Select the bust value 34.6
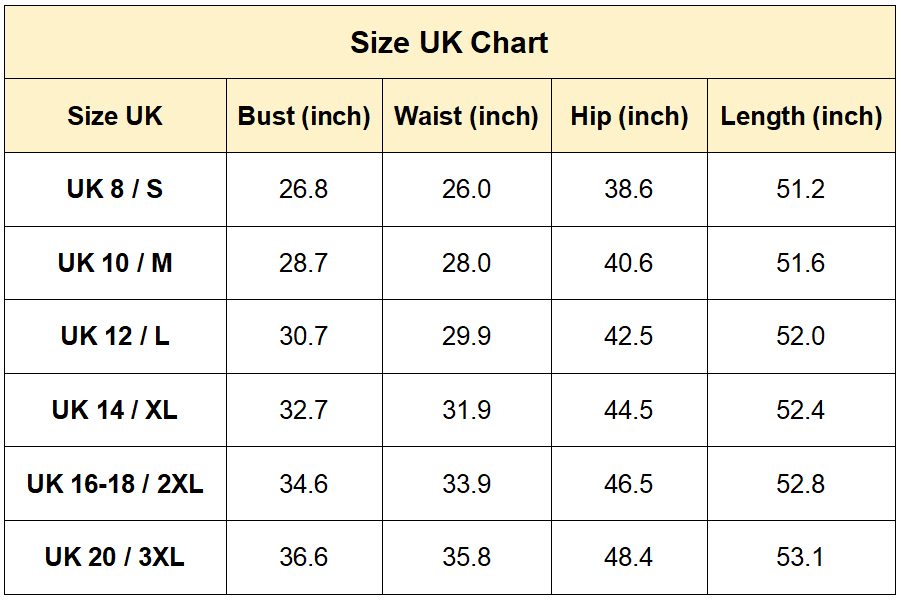This screenshot has width=901, height=603. coord(303,483)
